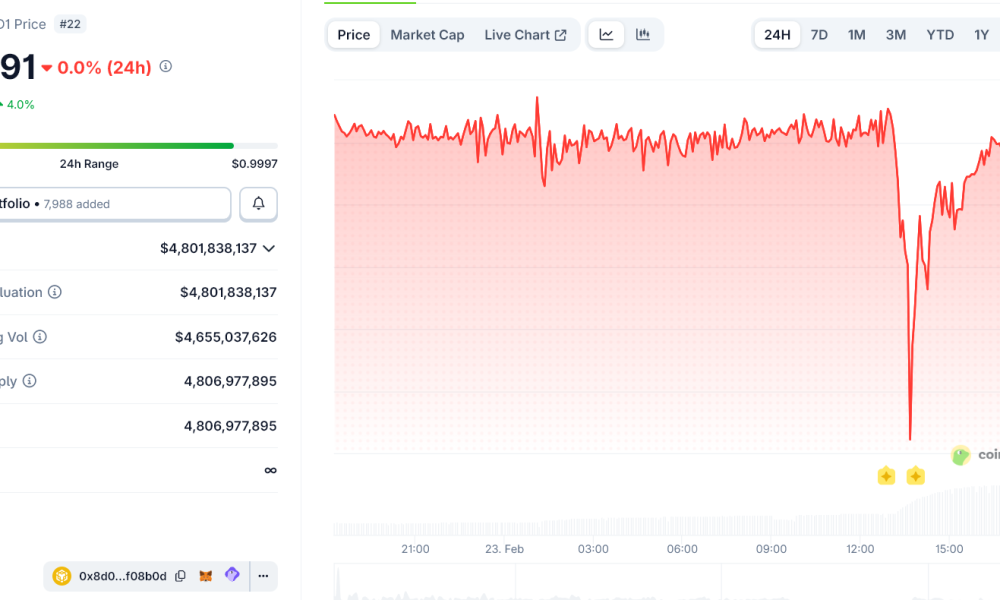Open the ellipsis menu beside the contract address
1000x600 pixels.
262,576
